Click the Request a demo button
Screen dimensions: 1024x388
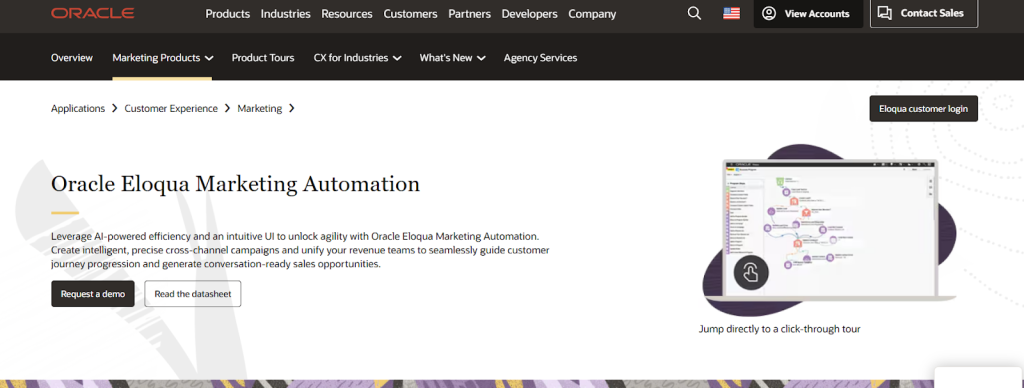pyautogui.click(x=93, y=294)
